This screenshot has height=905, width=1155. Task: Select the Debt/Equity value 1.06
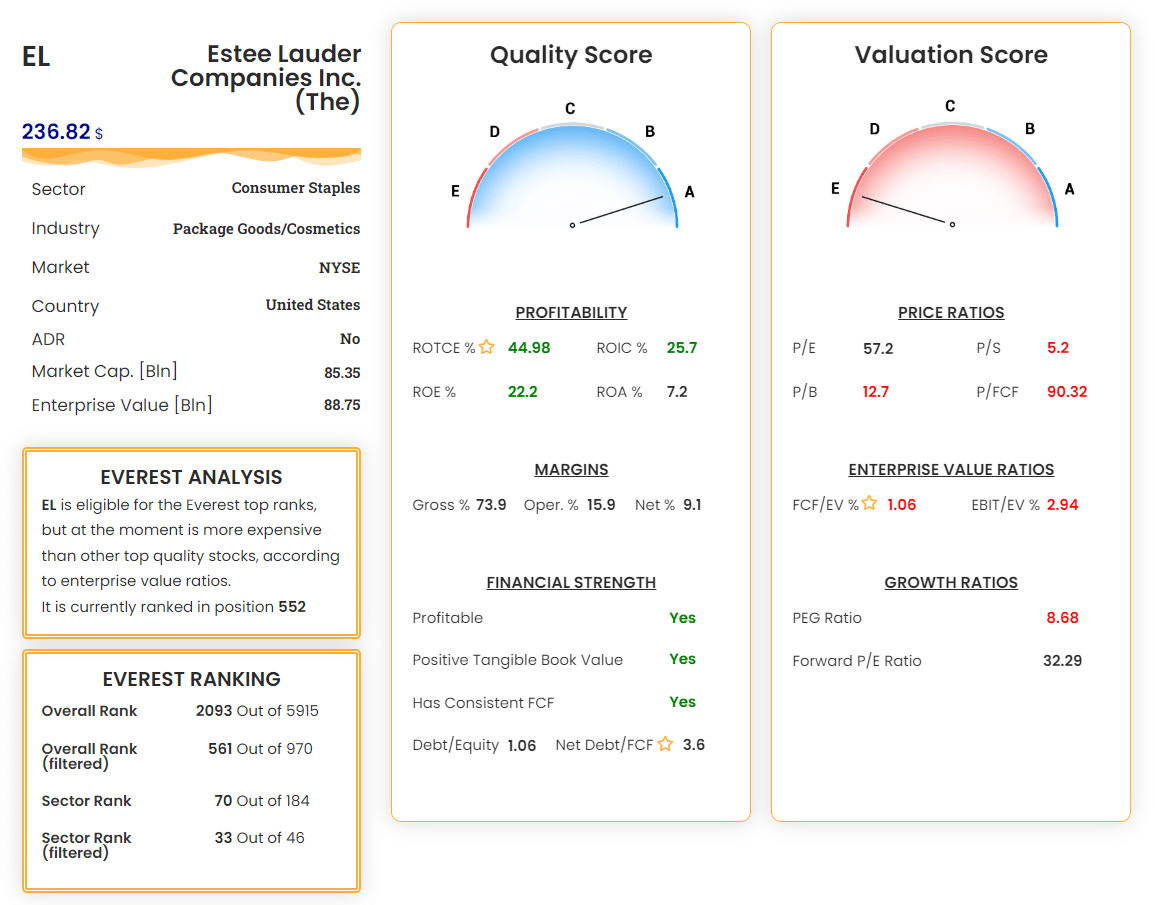[x=522, y=745]
